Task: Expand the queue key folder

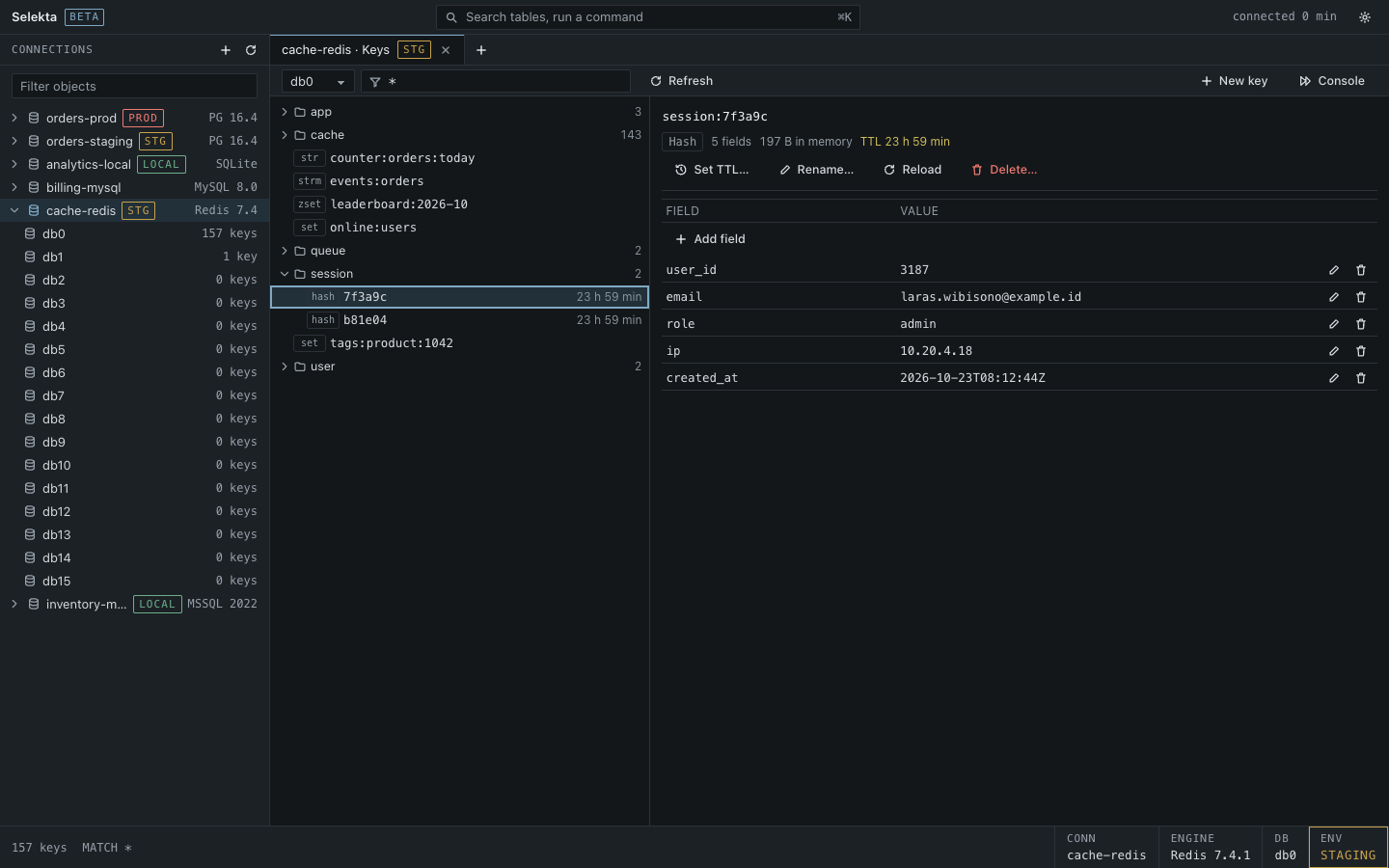Action: (285, 251)
